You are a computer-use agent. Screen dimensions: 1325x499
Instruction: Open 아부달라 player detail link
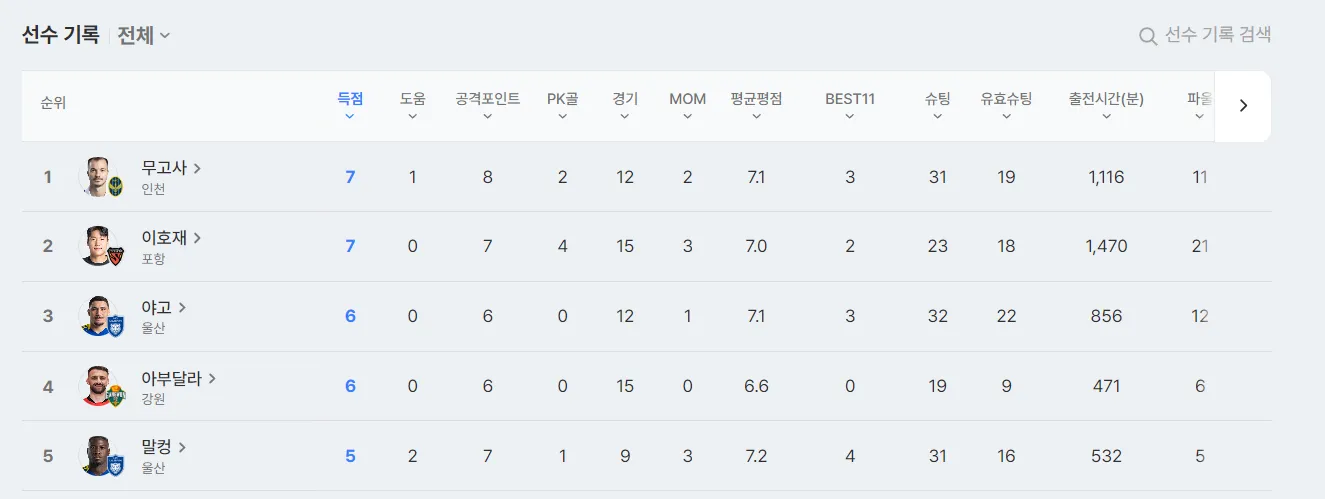179,378
